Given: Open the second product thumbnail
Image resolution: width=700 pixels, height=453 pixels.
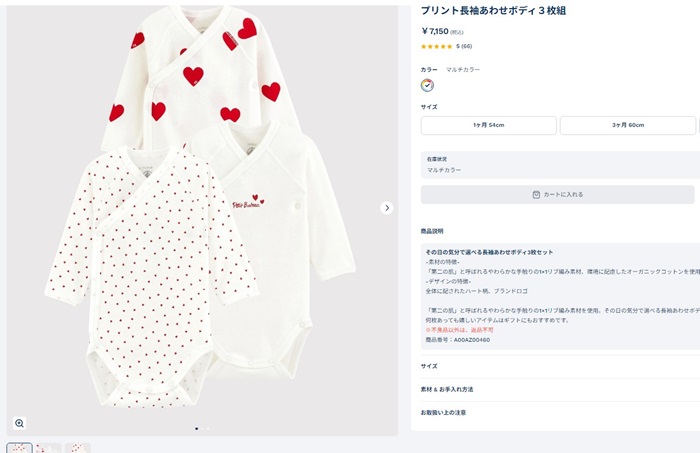Looking at the screenshot, I should click(49, 448).
